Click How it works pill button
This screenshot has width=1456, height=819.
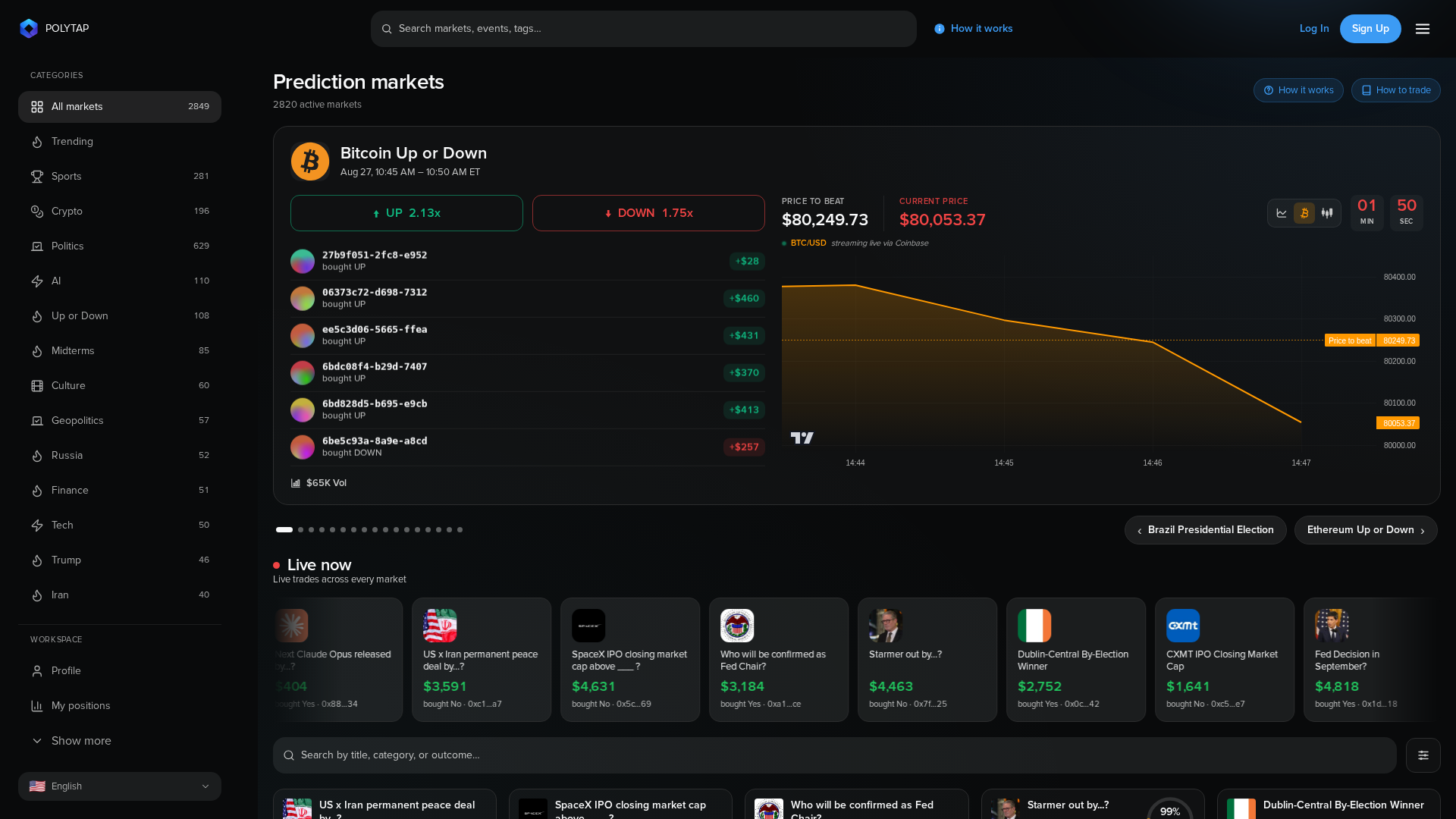(x=1298, y=90)
